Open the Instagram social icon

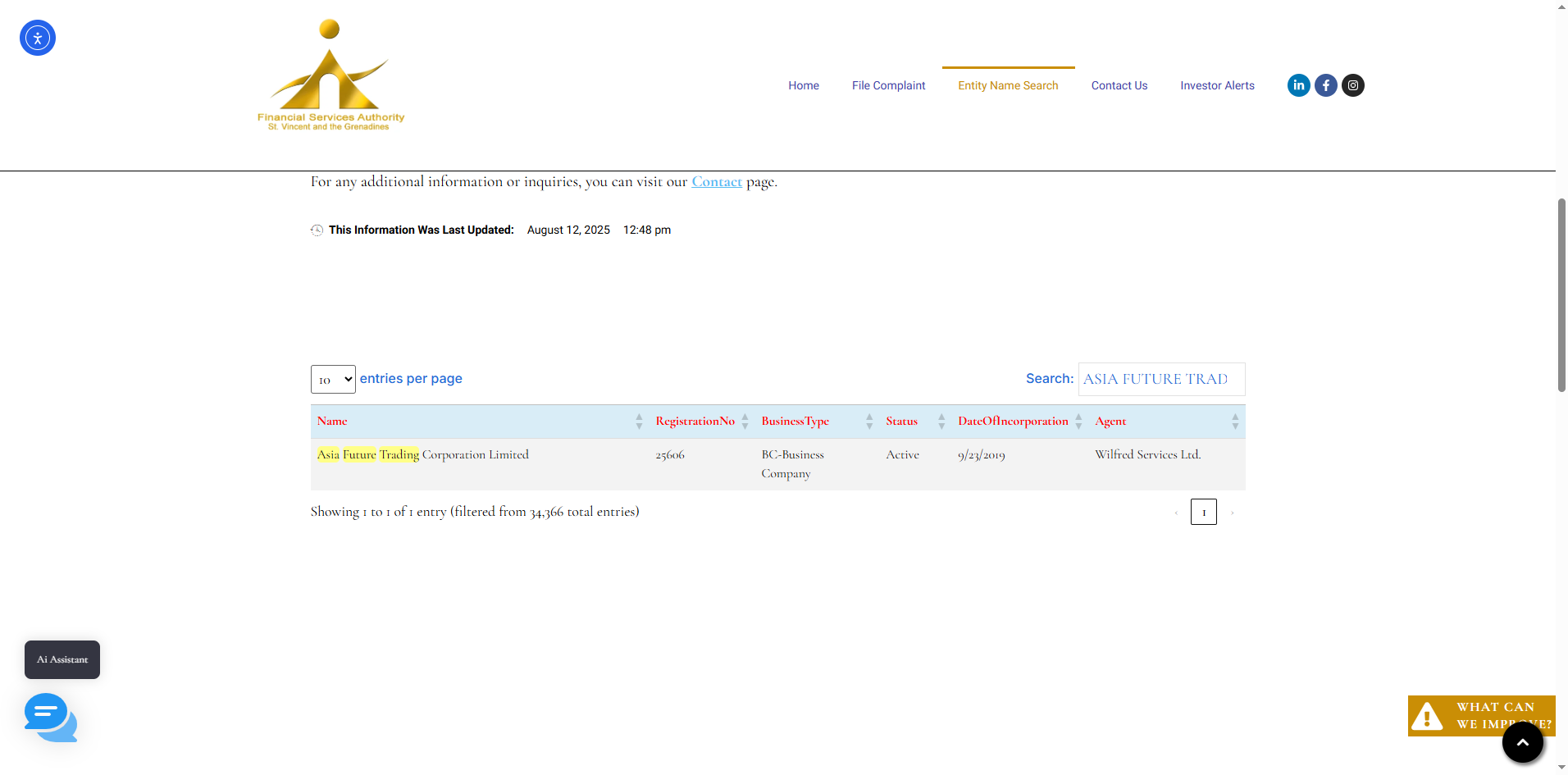(x=1353, y=85)
